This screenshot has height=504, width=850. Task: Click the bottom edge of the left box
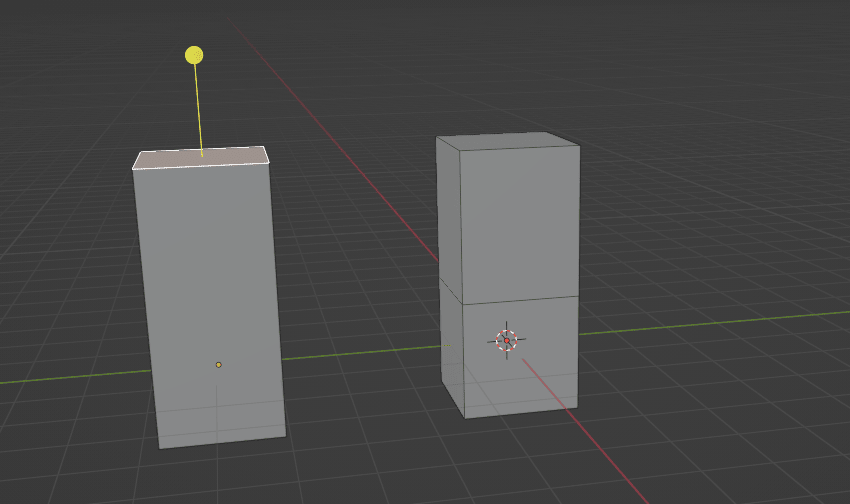coord(222,443)
